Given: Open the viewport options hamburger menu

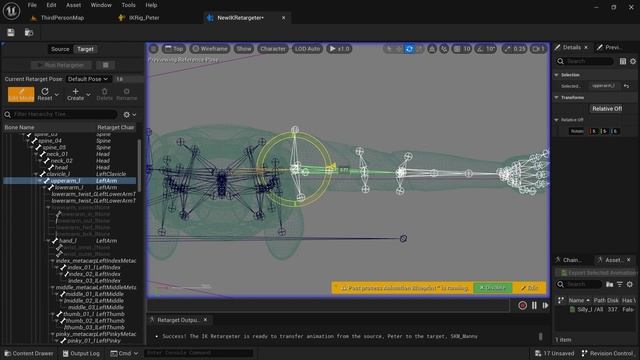Looking at the screenshot, I should (x=153, y=49).
